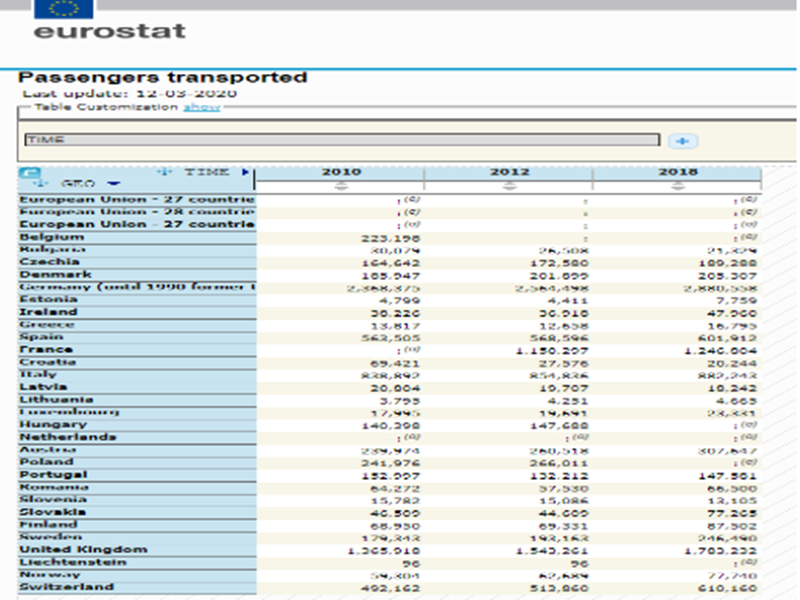
Task: Click the United Kingdom row label
Action: click(84, 549)
